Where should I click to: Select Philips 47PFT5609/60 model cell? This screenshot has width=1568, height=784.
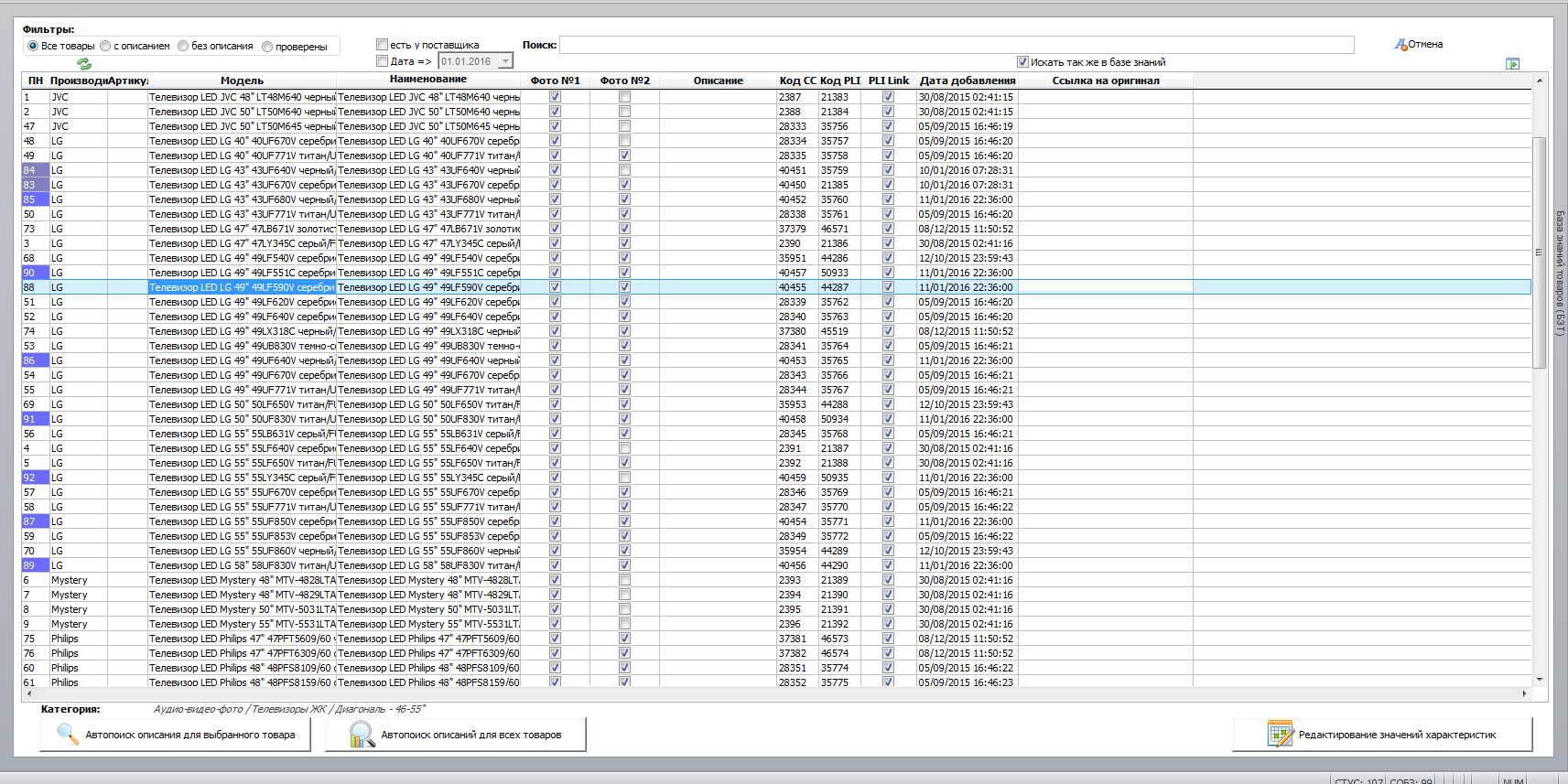[242, 639]
